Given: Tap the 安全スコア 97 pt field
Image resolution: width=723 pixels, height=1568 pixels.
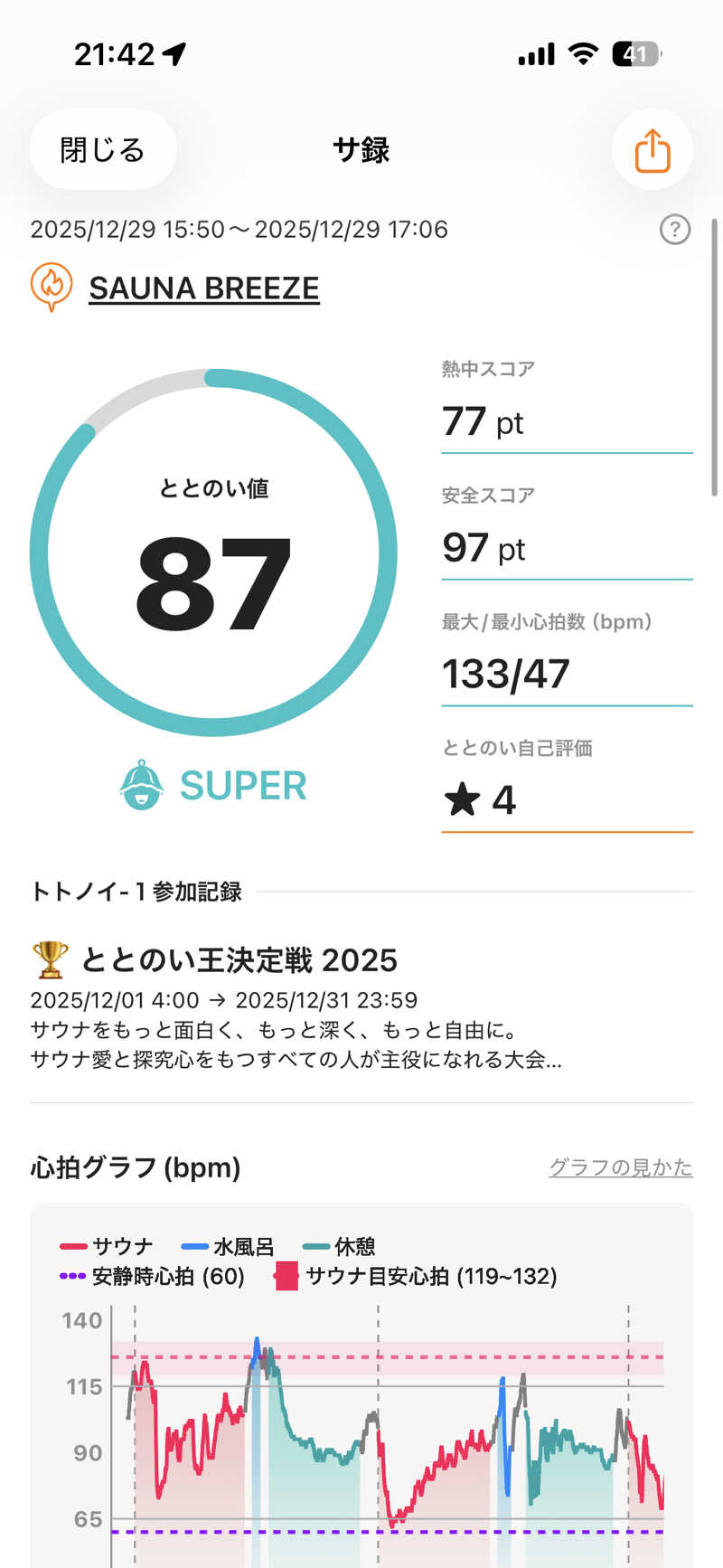Looking at the screenshot, I should [x=567, y=547].
